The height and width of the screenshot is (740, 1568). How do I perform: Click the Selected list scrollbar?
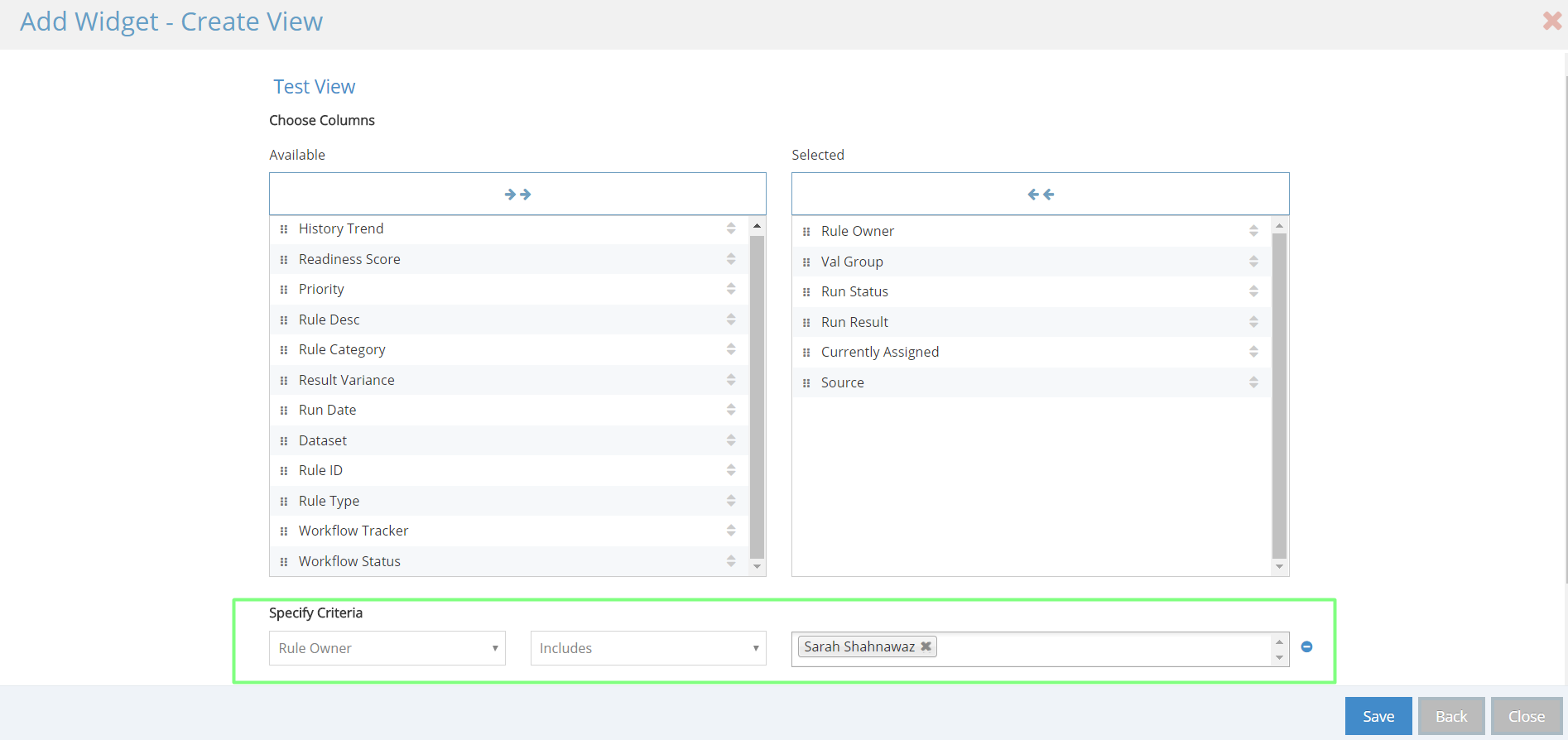1279,396
